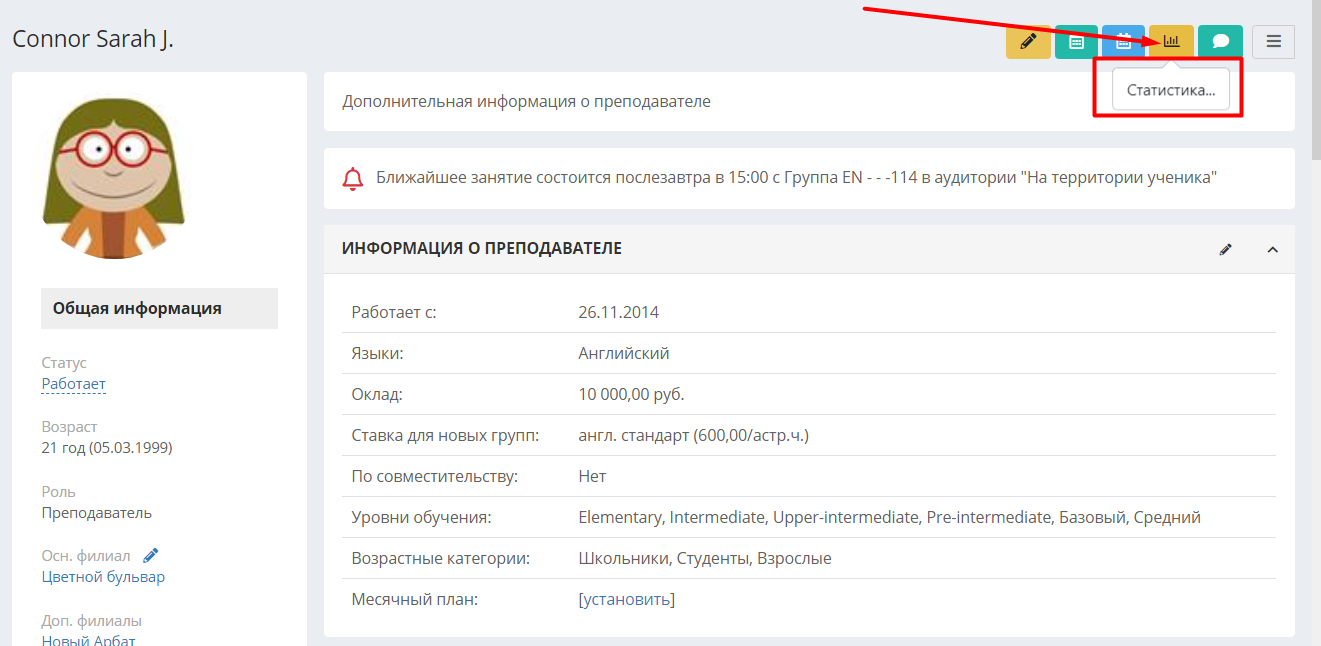Click the yellow pencil edit button

1028,42
